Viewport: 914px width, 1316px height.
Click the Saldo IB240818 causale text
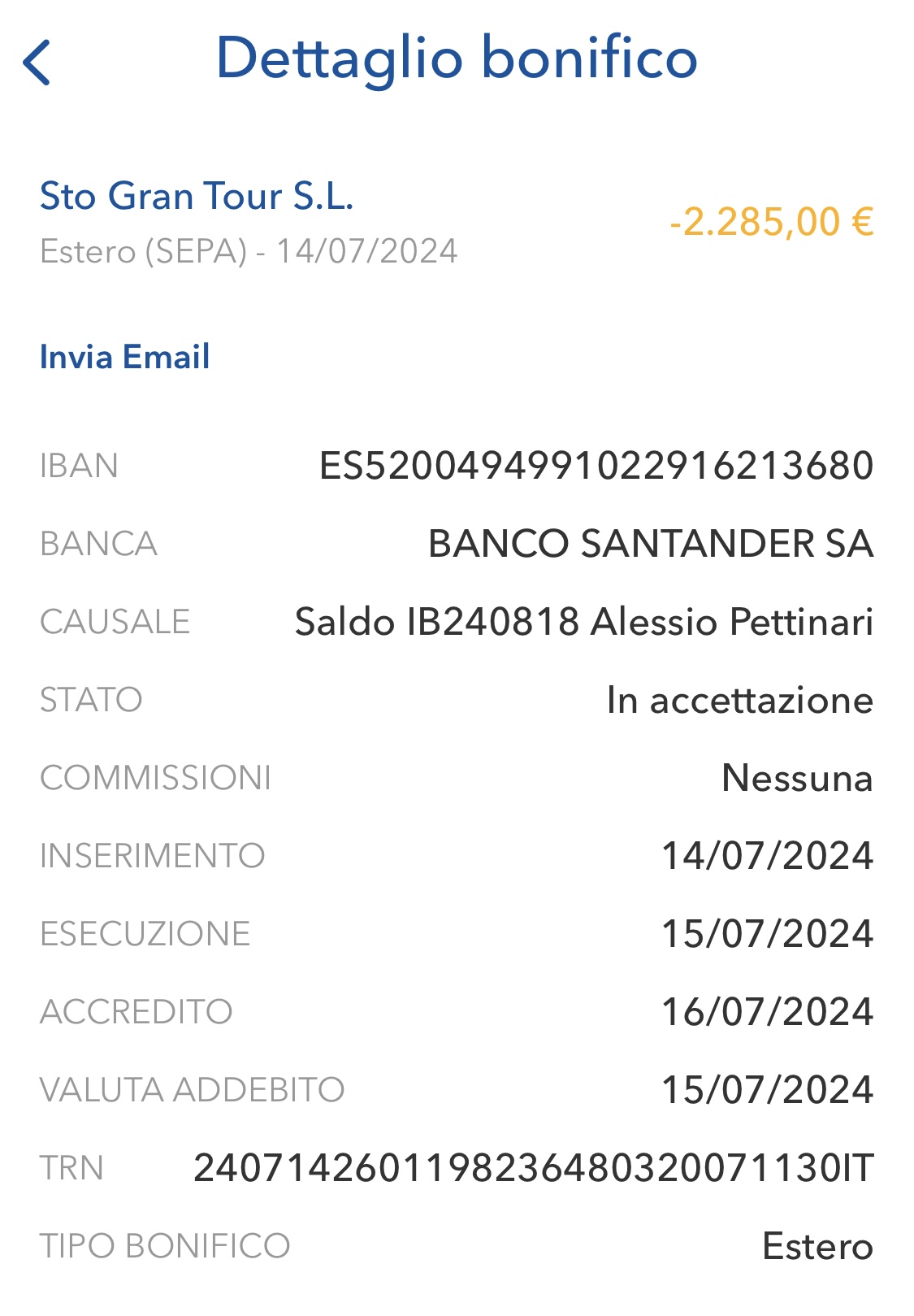584,622
